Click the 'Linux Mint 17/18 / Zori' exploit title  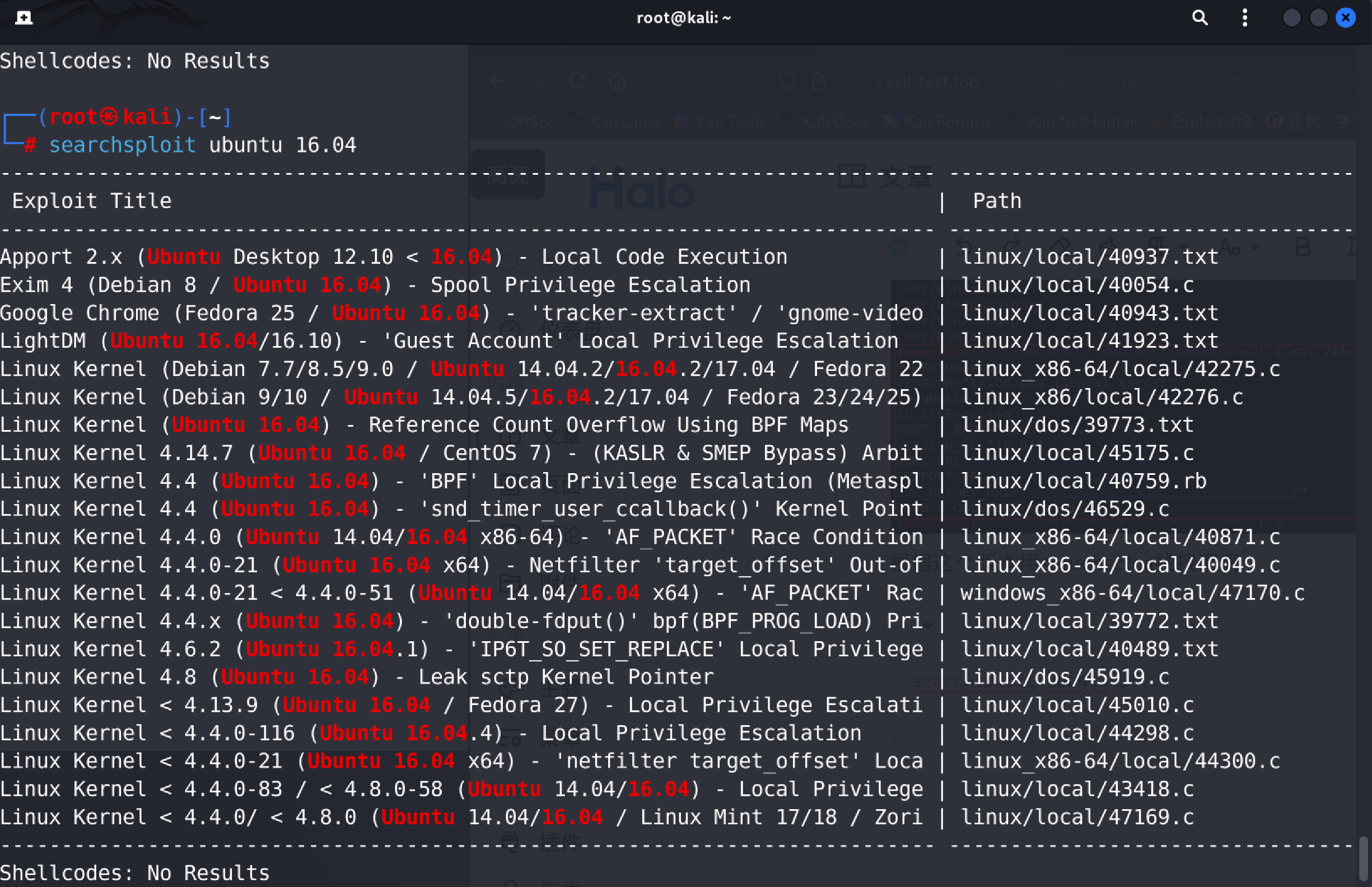(461, 818)
